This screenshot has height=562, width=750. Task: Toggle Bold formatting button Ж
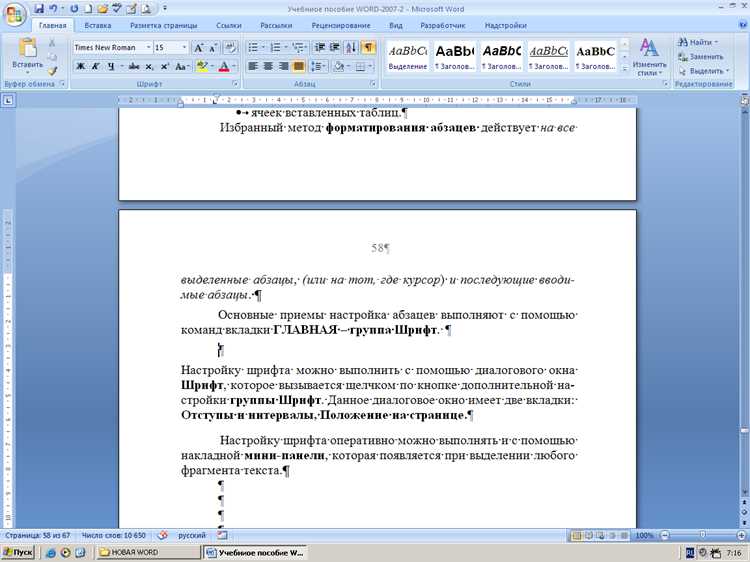pyautogui.click(x=81, y=66)
